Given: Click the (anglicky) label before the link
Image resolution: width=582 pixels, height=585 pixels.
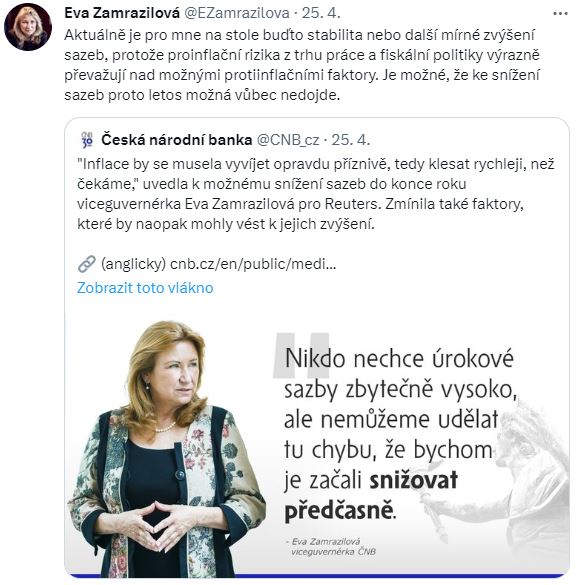Looking at the screenshot, I should click(133, 264).
